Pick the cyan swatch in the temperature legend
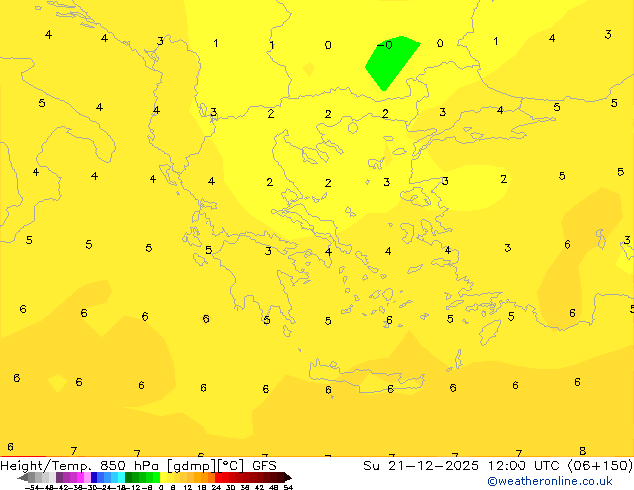The image size is (634, 490). [121, 477]
